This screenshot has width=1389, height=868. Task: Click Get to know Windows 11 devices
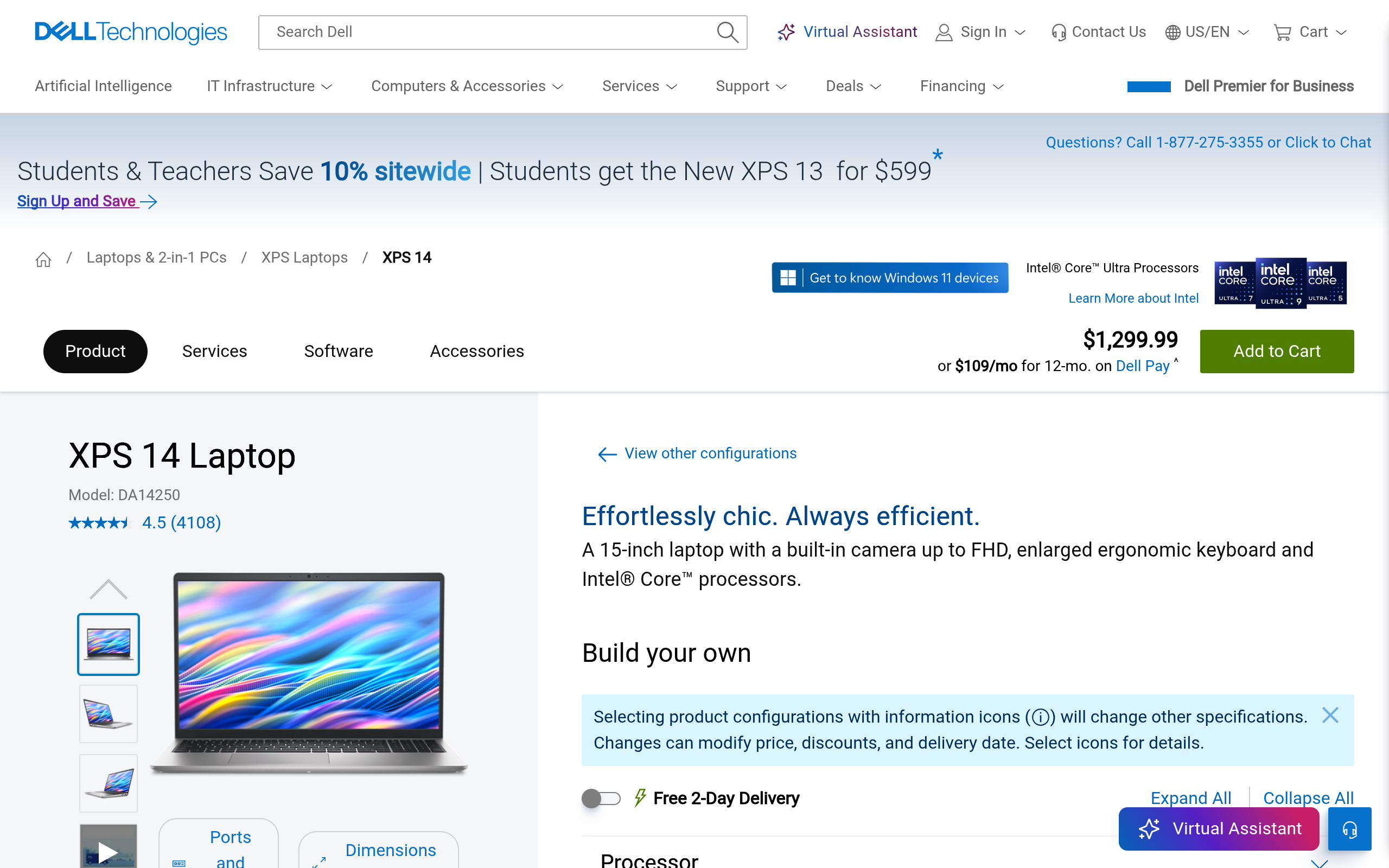pos(890,278)
